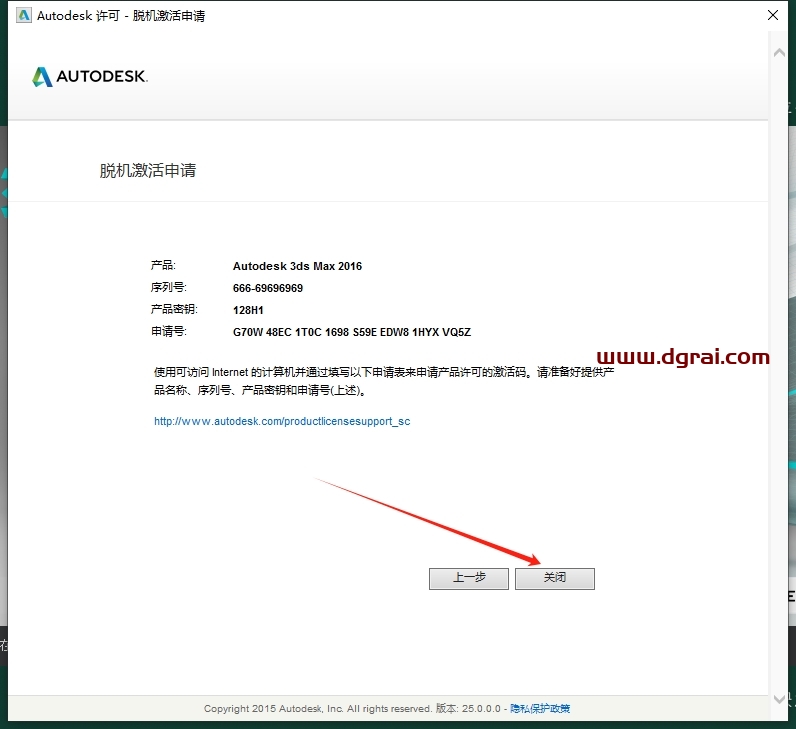Click the scrollbar down arrow
This screenshot has height=729, width=796.
point(779,699)
